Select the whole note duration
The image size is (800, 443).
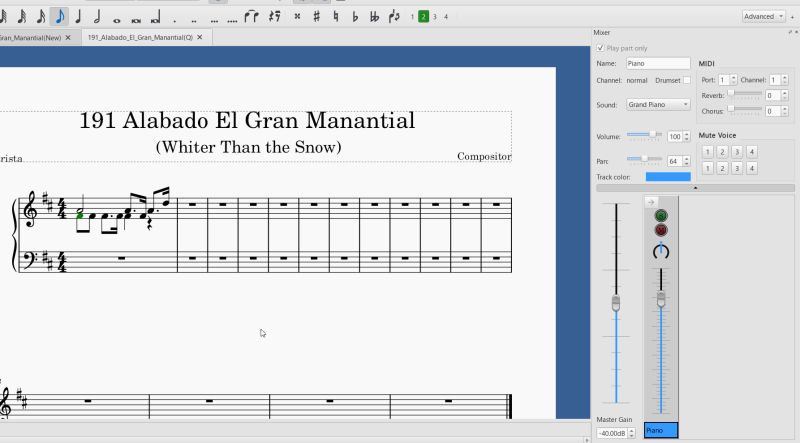coord(116,20)
